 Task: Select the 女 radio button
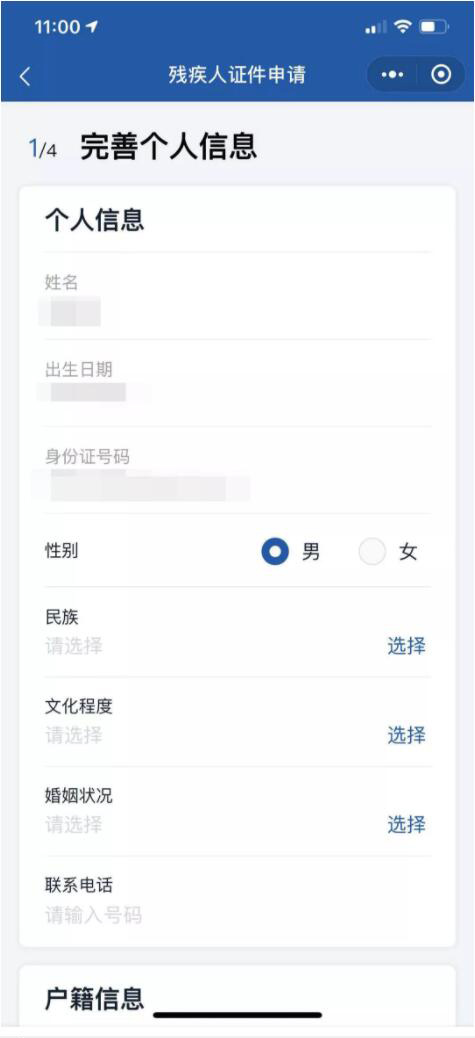[x=372, y=551]
